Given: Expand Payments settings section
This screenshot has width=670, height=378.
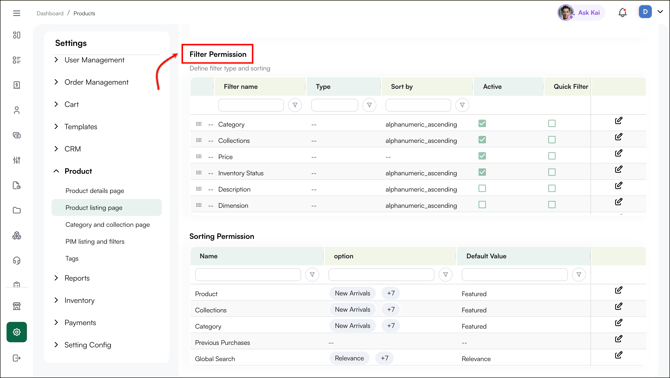Looking at the screenshot, I should 75,322.
